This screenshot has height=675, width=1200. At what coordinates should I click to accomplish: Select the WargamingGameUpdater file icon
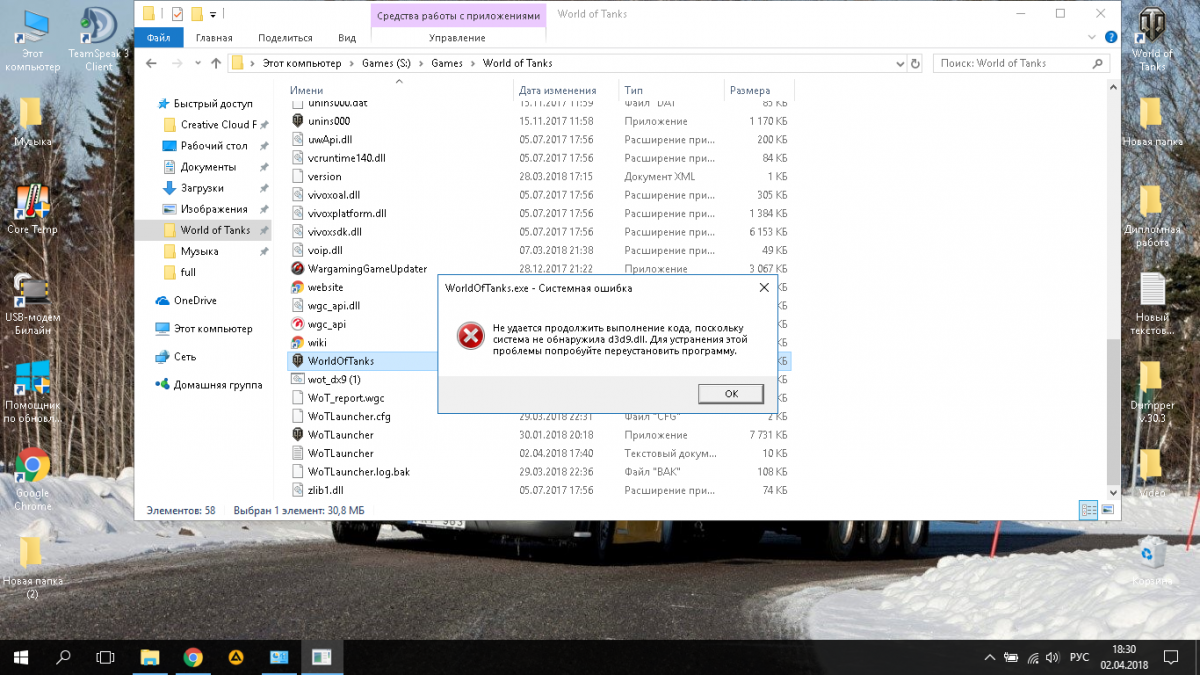(298, 269)
